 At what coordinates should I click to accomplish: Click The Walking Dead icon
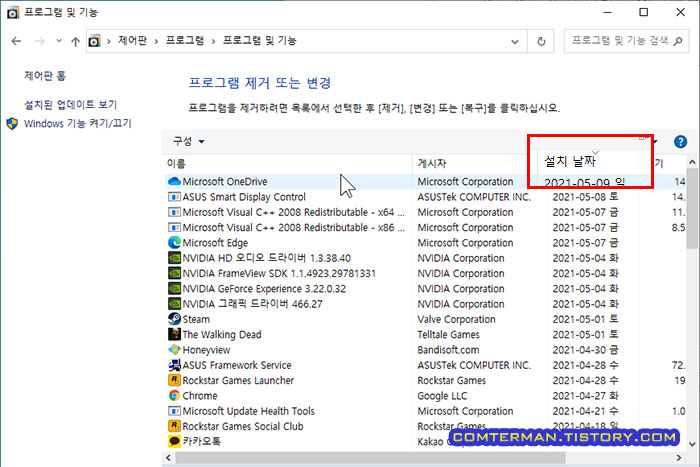pyautogui.click(x=174, y=334)
